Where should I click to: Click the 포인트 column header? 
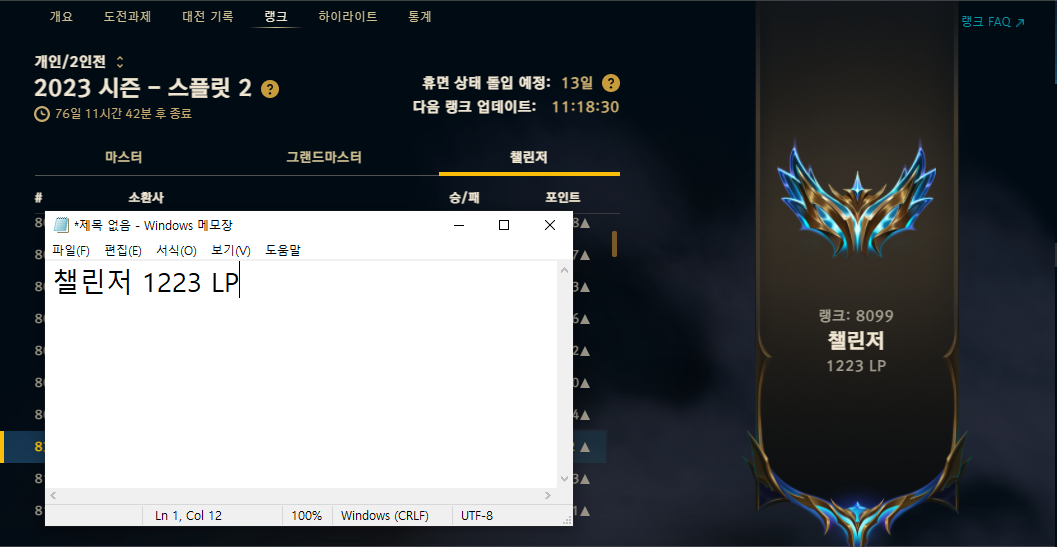(x=563, y=198)
